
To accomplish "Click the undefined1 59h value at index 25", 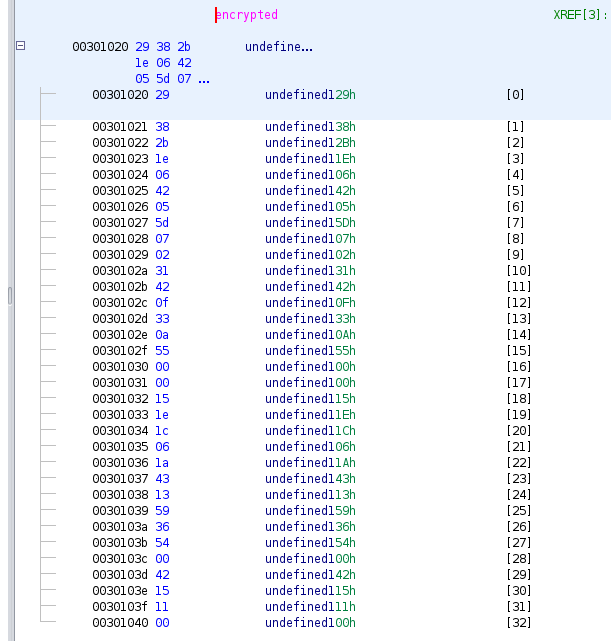I will tap(309, 511).
